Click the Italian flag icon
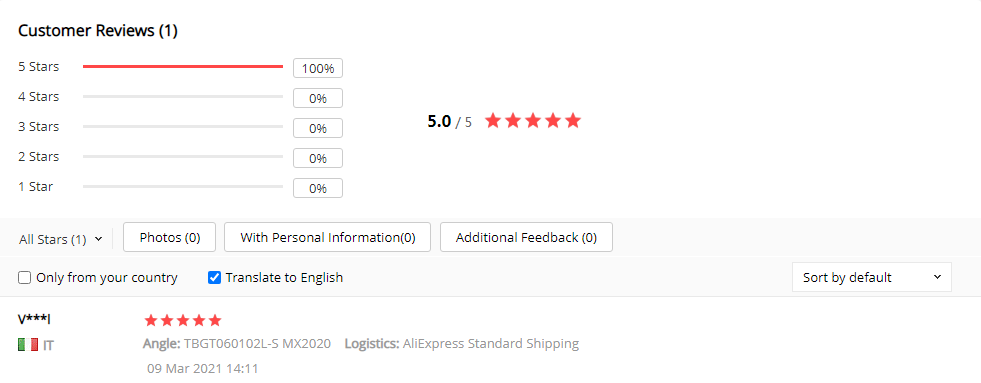 (x=28, y=344)
